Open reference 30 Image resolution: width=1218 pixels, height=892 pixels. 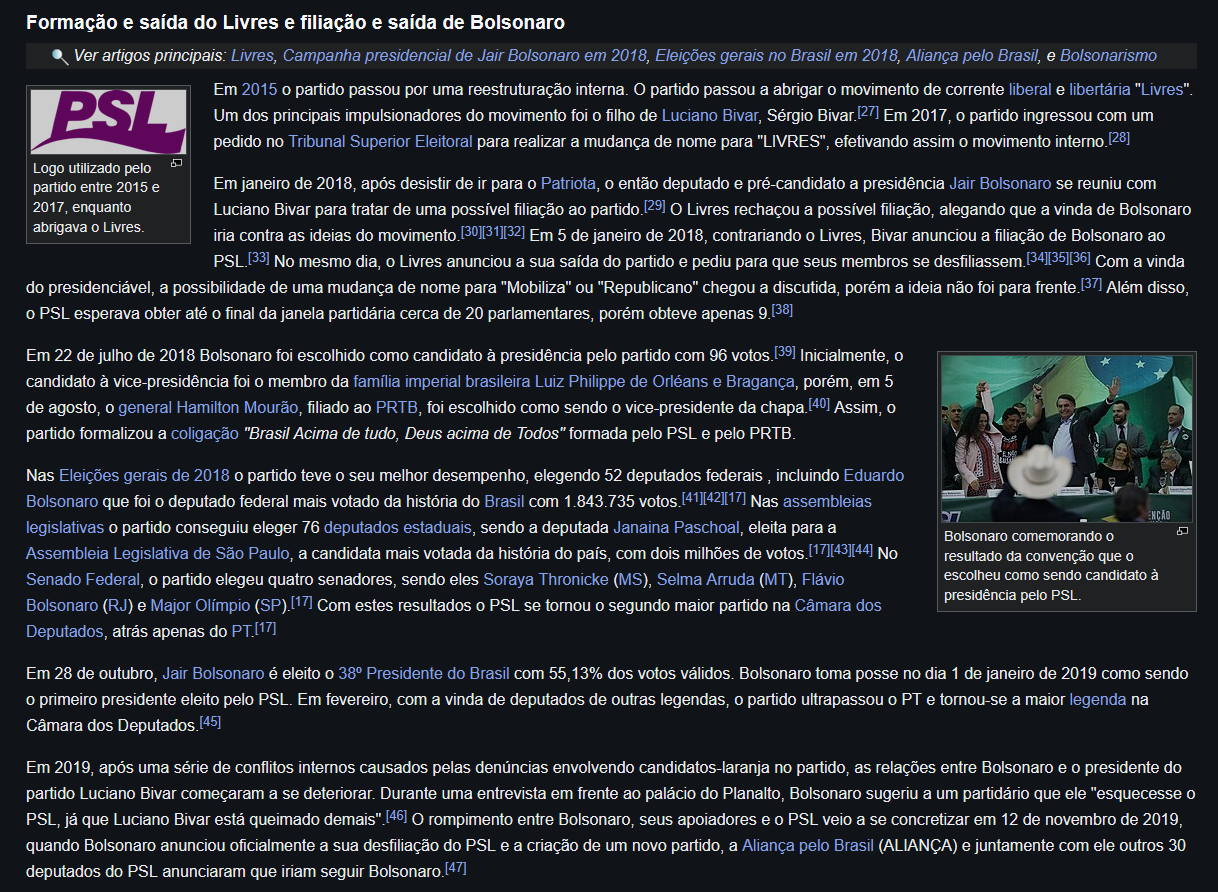click(x=470, y=230)
